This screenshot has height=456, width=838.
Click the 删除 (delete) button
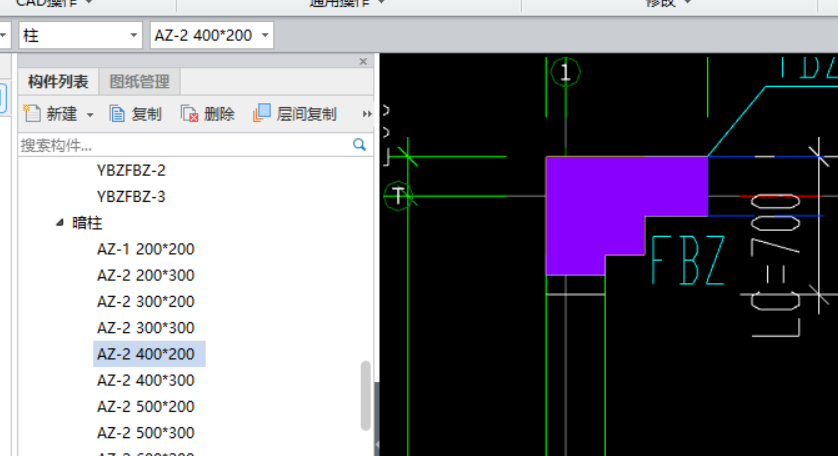point(208,114)
